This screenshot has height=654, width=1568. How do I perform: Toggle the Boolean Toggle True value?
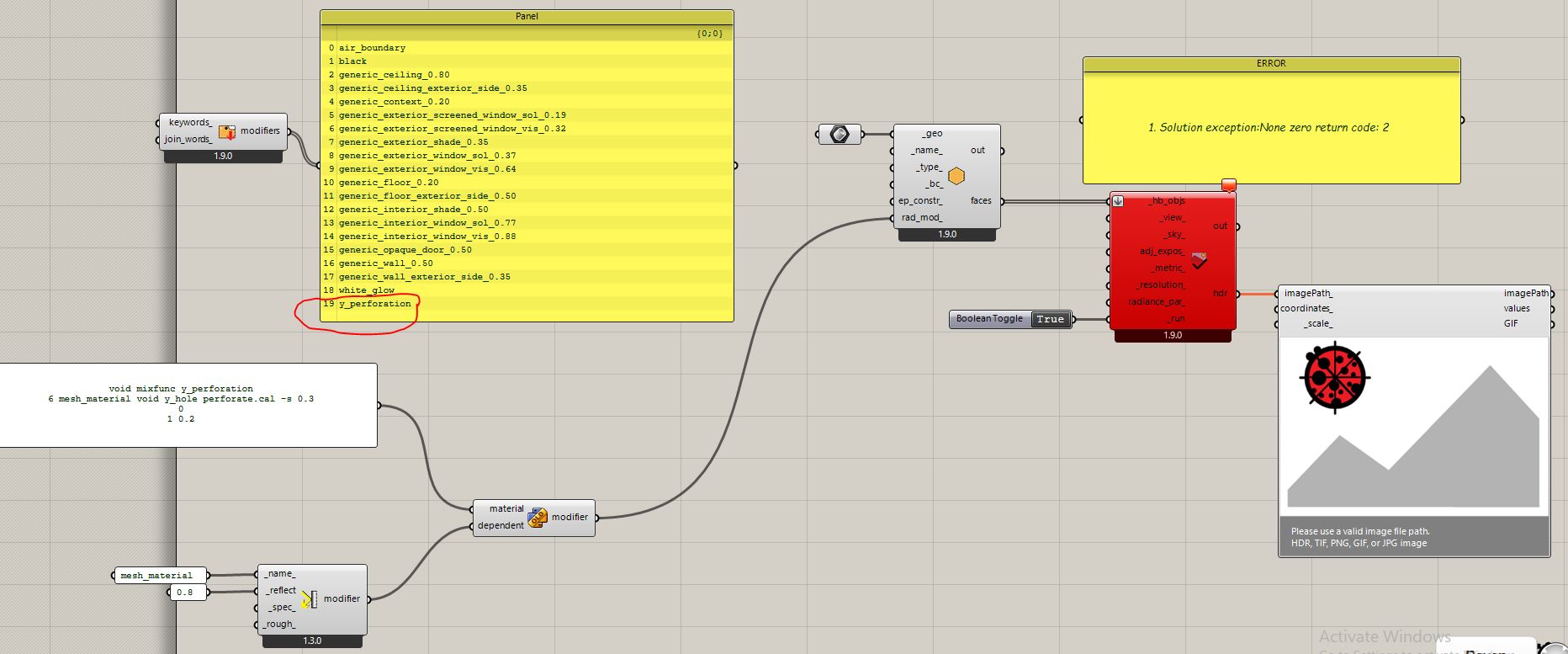tap(1050, 319)
